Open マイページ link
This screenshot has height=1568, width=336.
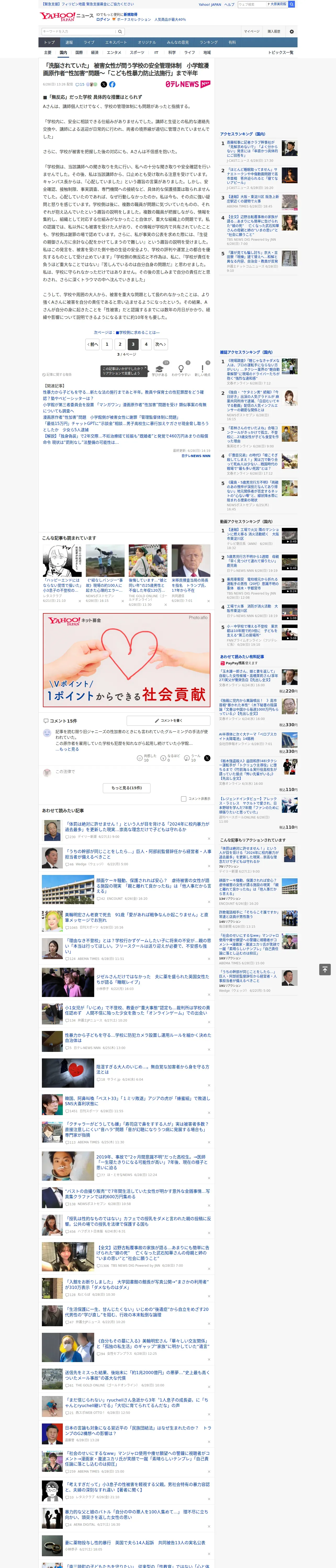[x=251, y=32]
